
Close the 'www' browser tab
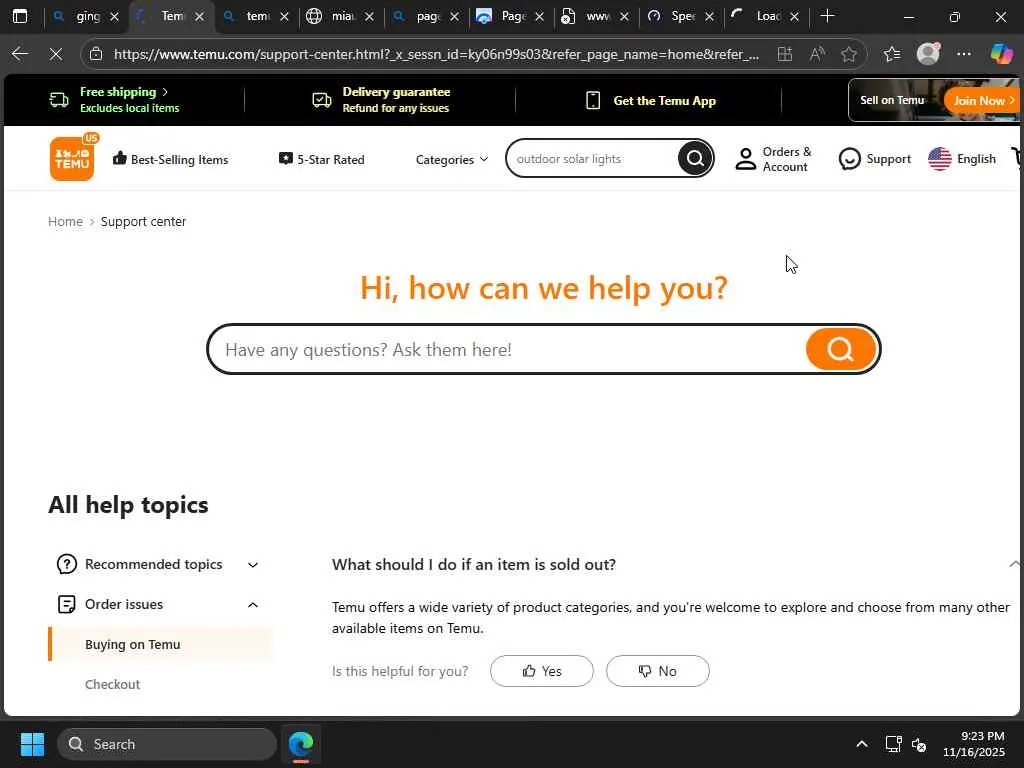coord(624,16)
